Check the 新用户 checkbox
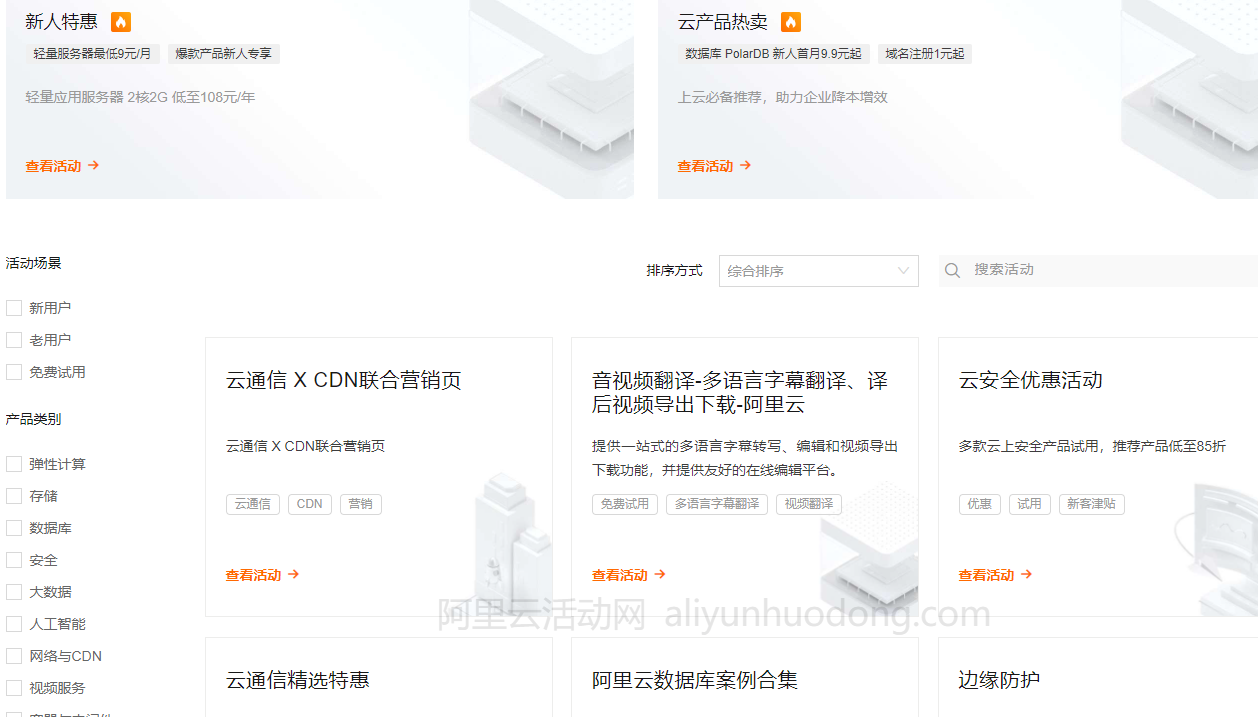 pos(14,308)
